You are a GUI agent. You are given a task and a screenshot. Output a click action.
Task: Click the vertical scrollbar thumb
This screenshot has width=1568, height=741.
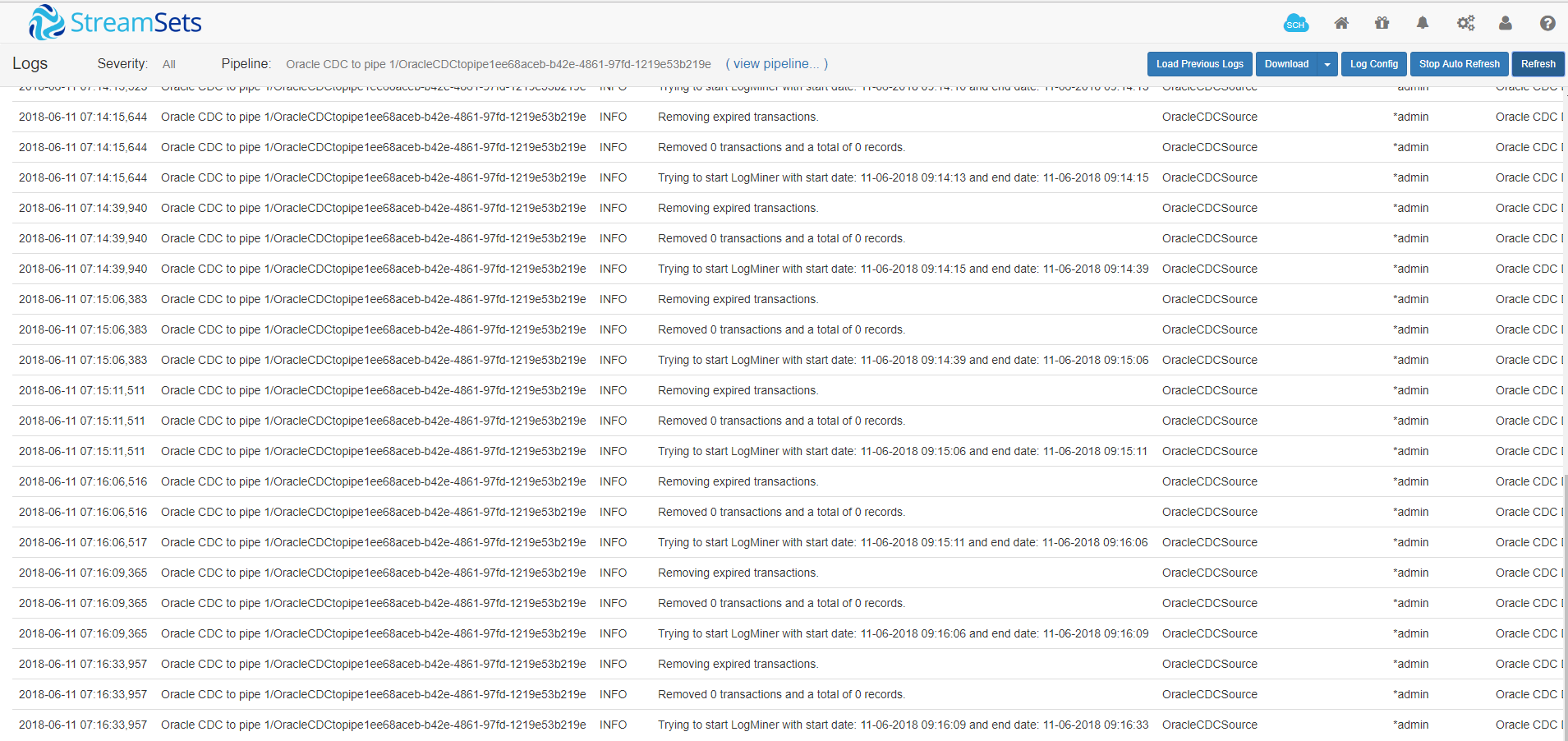[1566, 606]
